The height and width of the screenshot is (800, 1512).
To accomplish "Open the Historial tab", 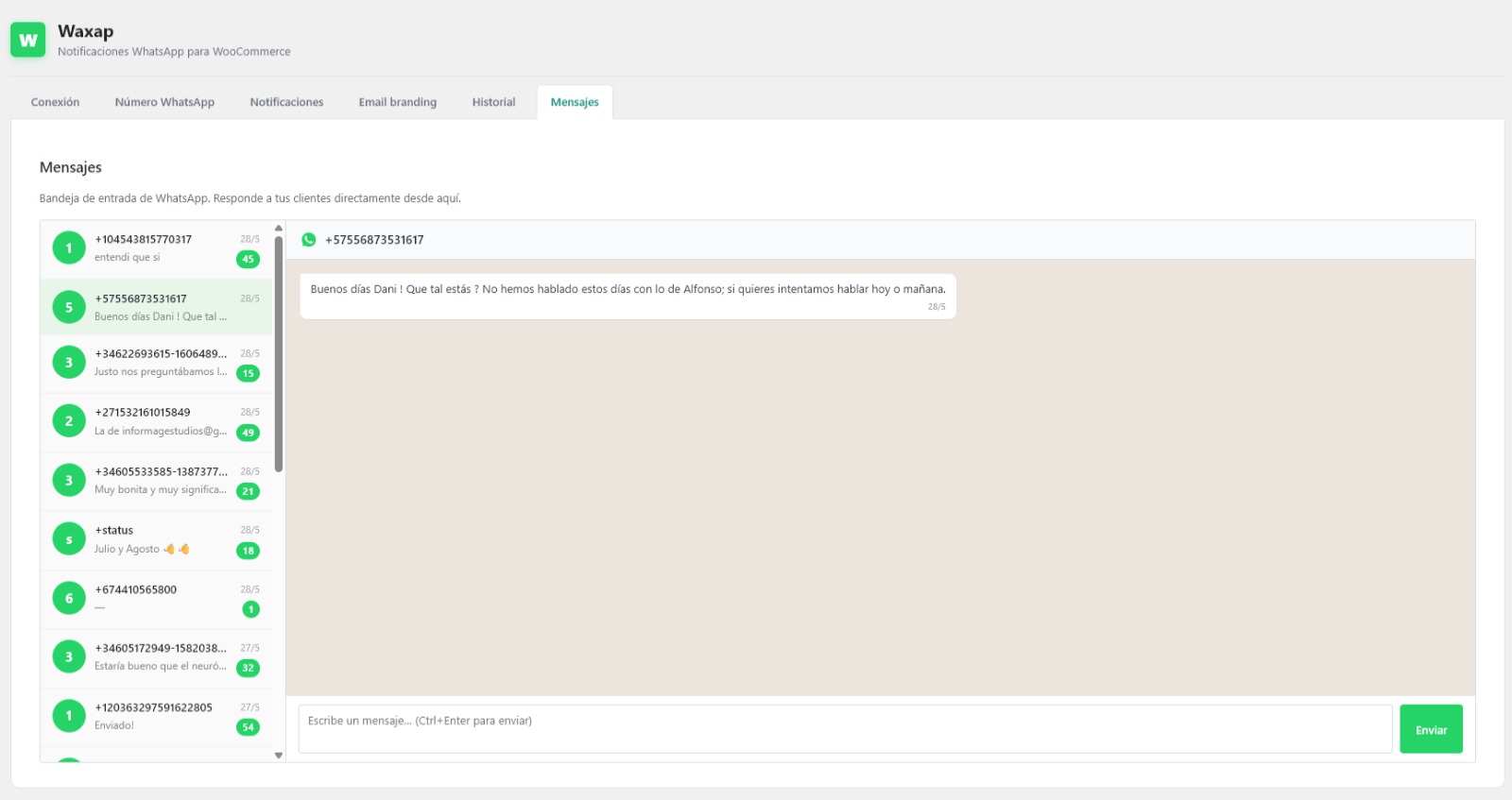I will point(493,102).
